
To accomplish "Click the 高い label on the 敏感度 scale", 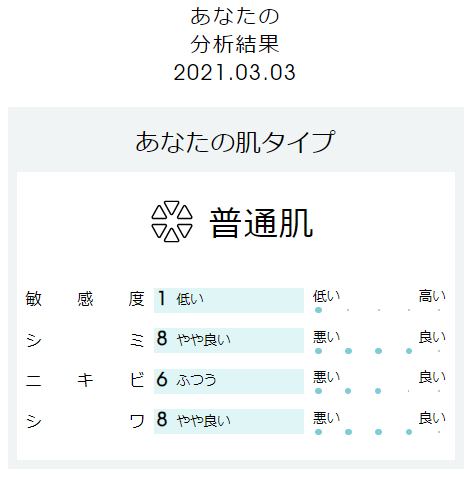I will (432, 296).
